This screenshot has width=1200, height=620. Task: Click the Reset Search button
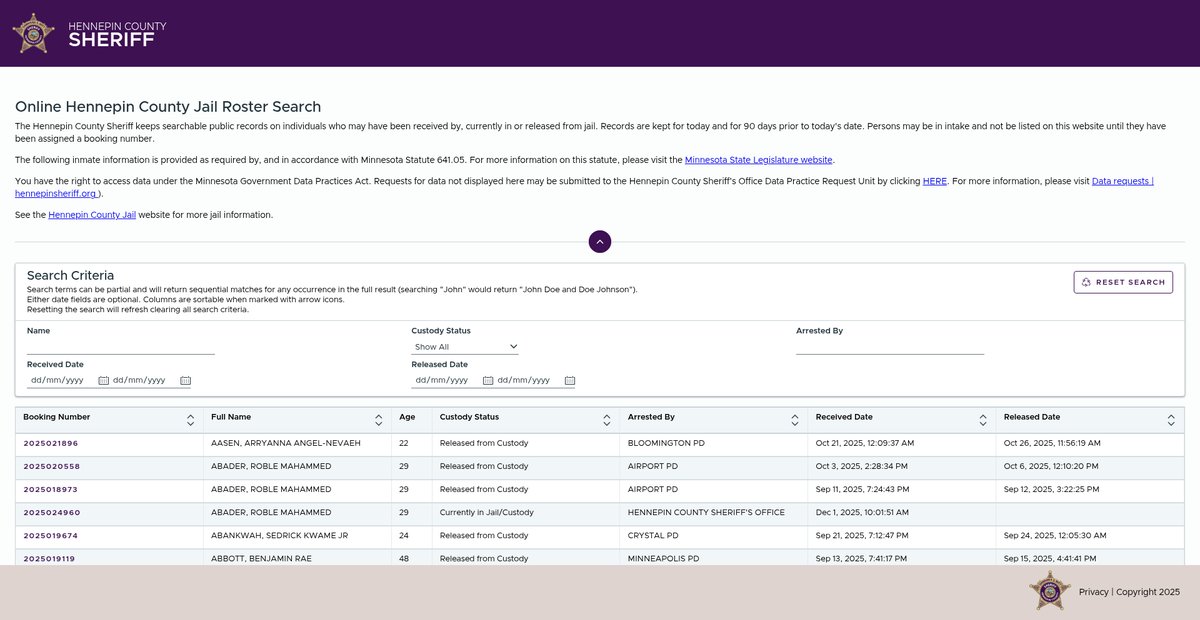point(1123,282)
